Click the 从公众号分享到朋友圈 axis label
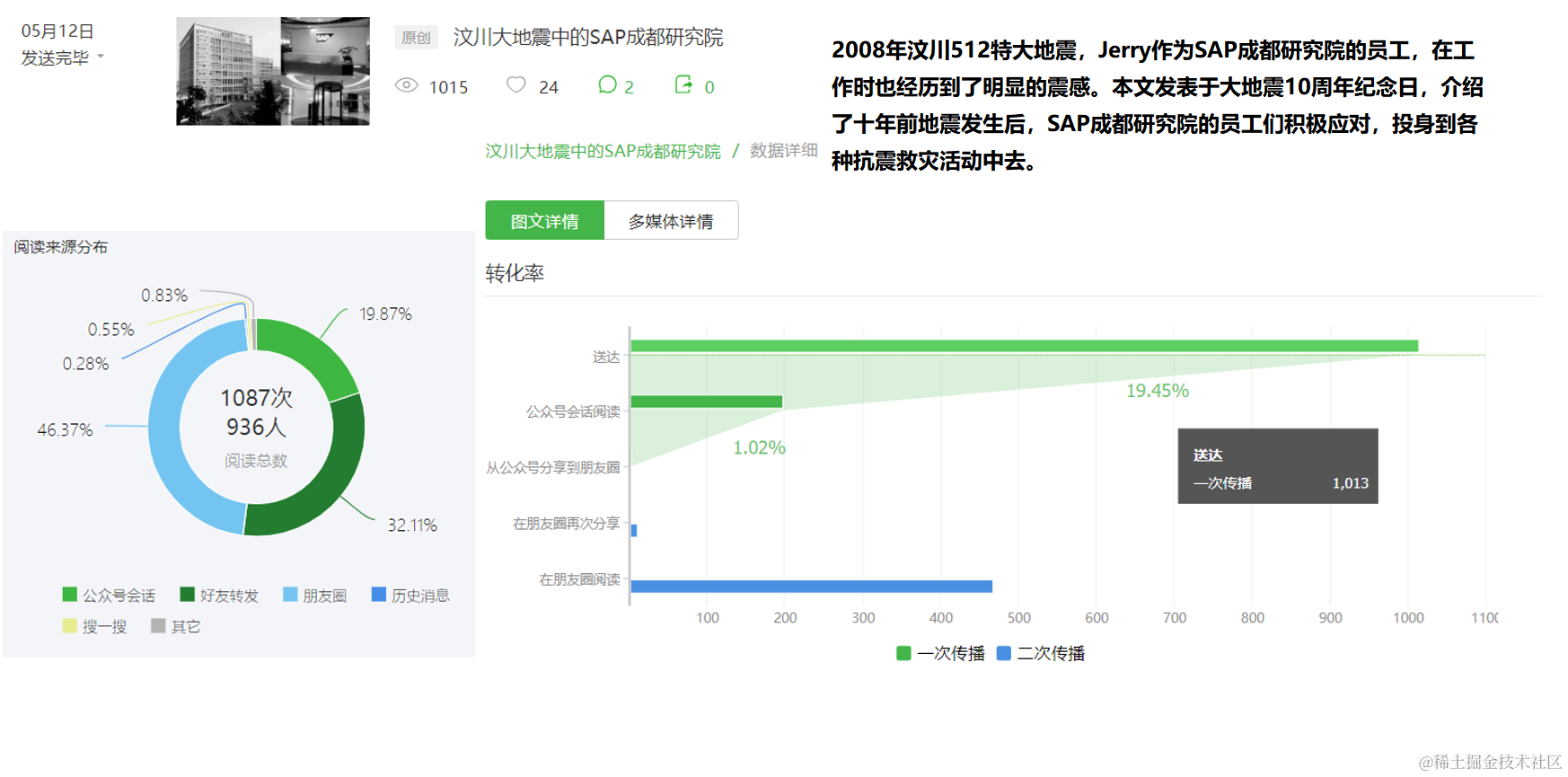Screen dimensions: 1568x777 tap(553, 468)
